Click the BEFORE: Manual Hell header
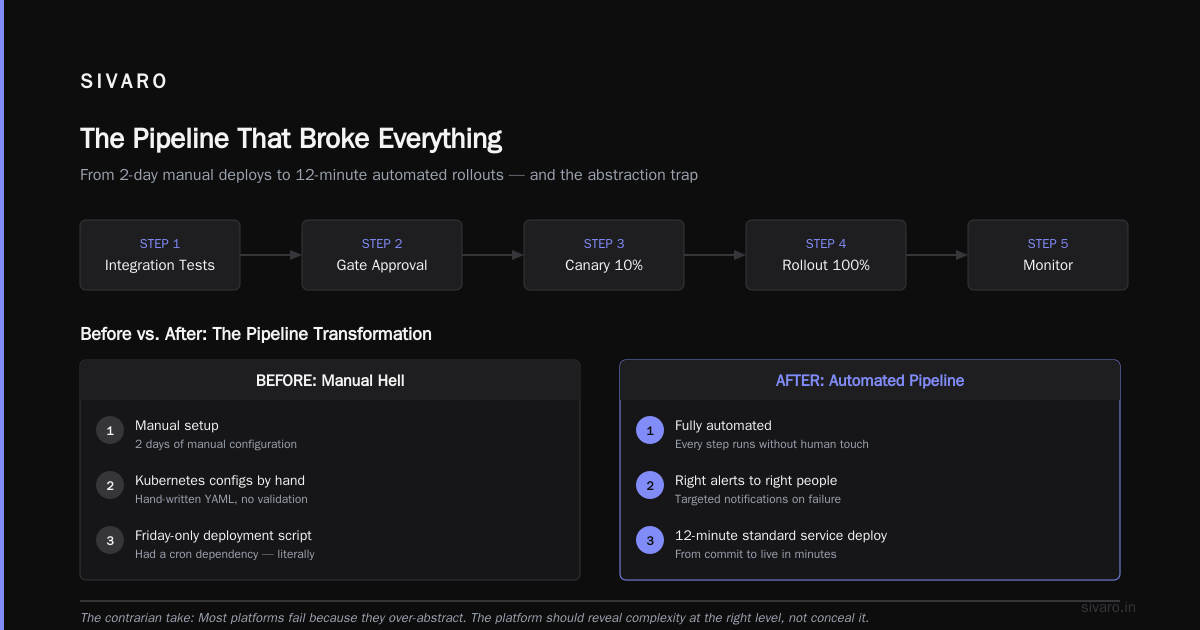Image resolution: width=1200 pixels, height=630 pixels. tap(330, 381)
